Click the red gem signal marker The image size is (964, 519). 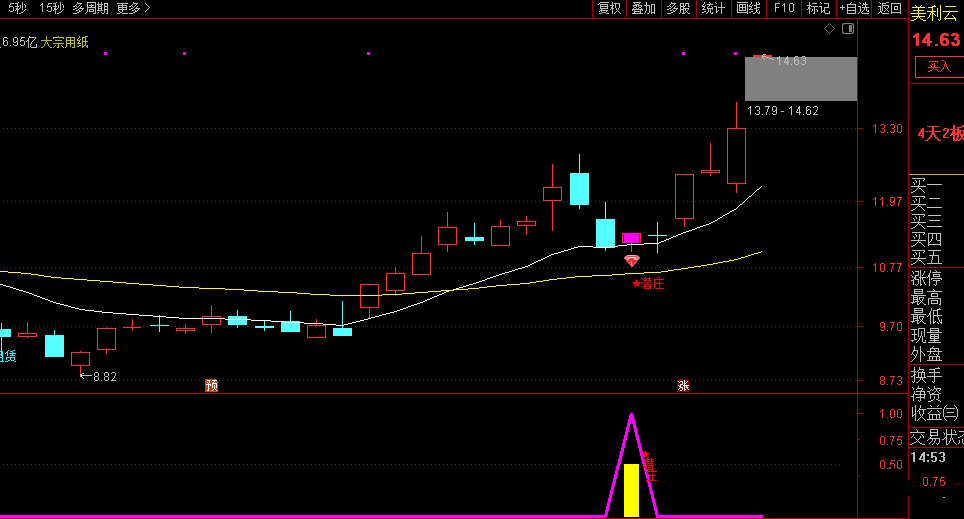pyautogui.click(x=631, y=261)
